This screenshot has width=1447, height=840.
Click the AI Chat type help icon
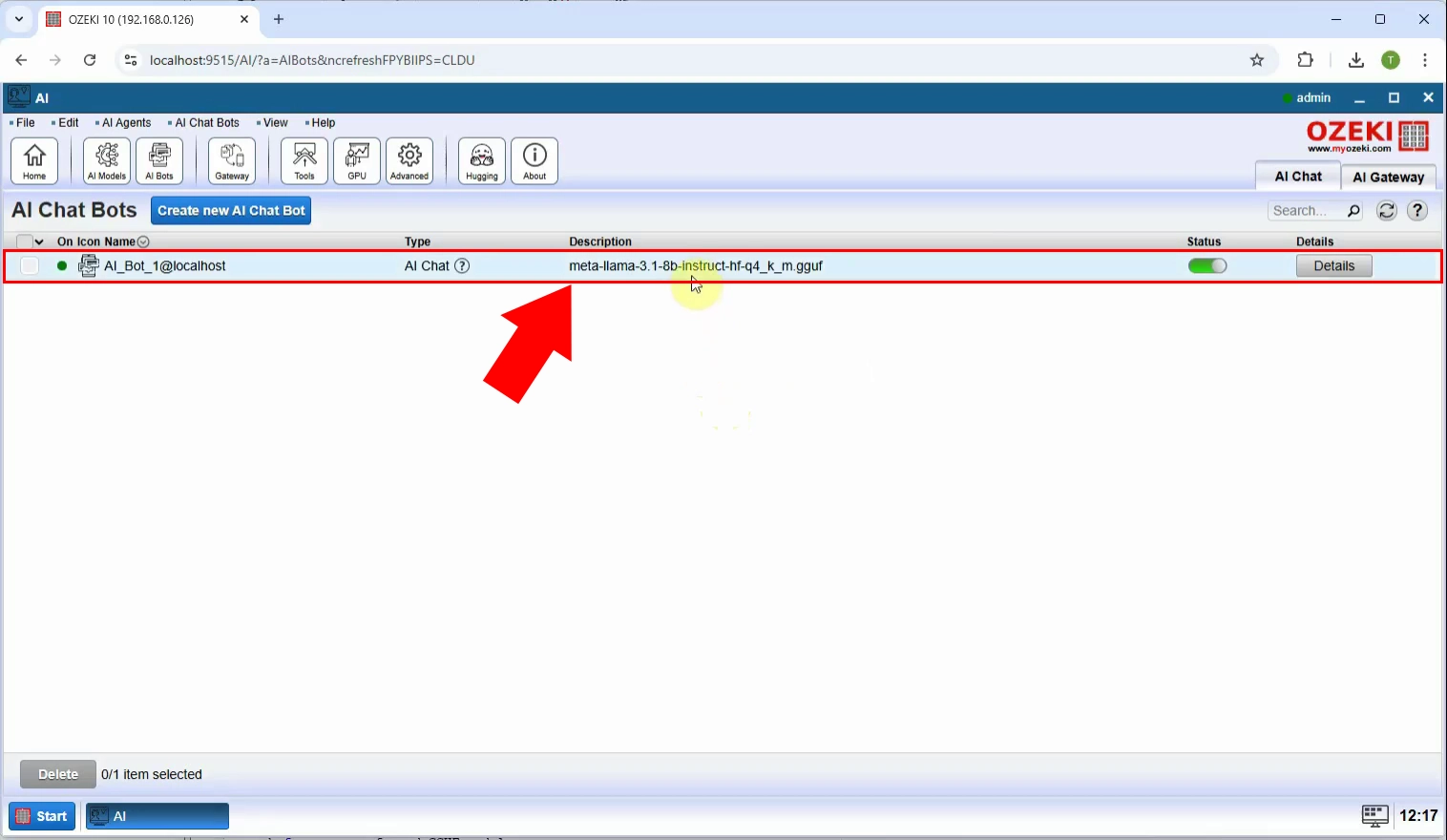click(462, 266)
